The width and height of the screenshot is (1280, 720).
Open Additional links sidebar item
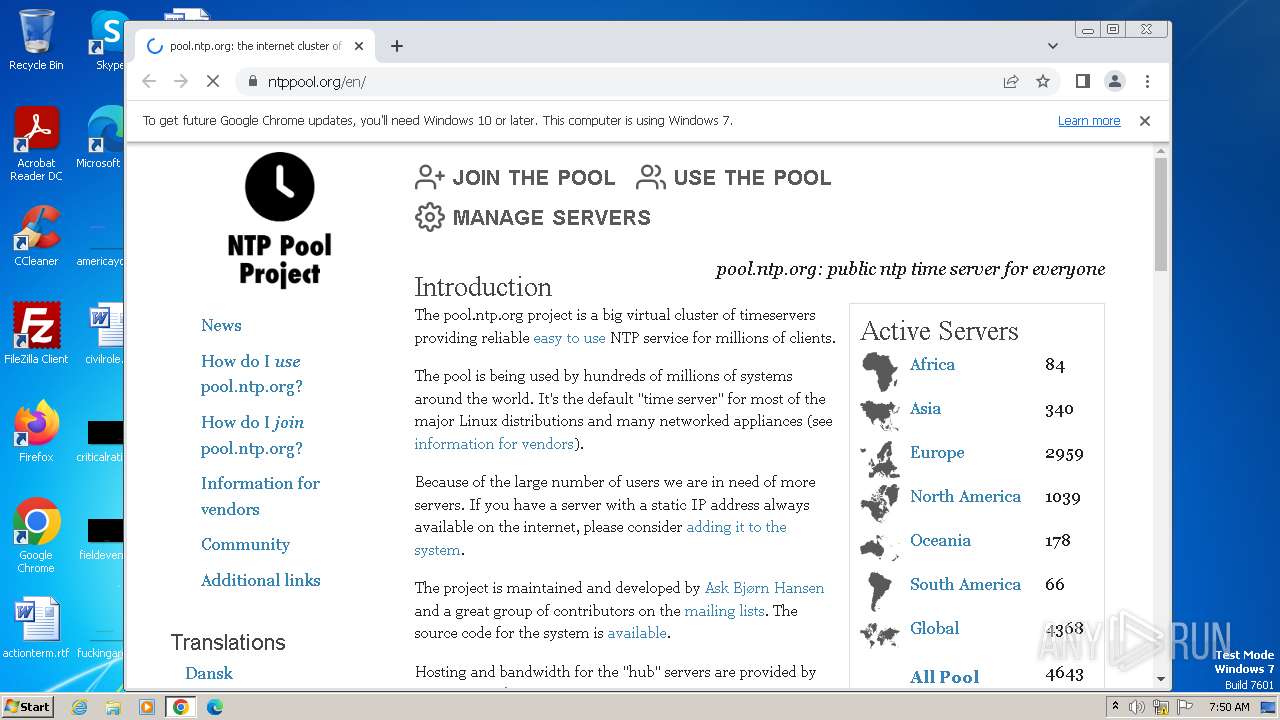(260, 580)
